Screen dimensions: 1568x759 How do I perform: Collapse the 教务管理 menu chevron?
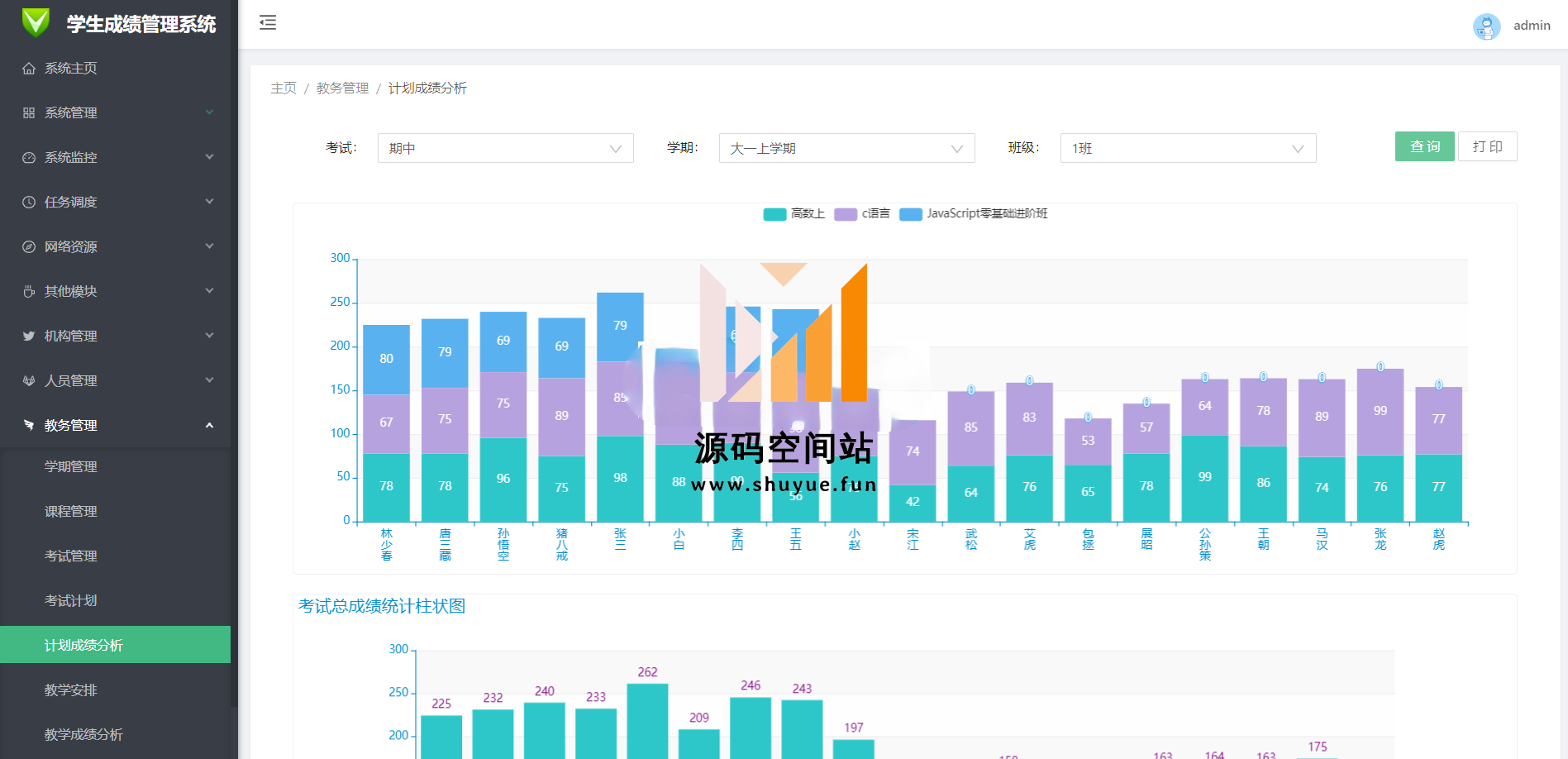209,425
